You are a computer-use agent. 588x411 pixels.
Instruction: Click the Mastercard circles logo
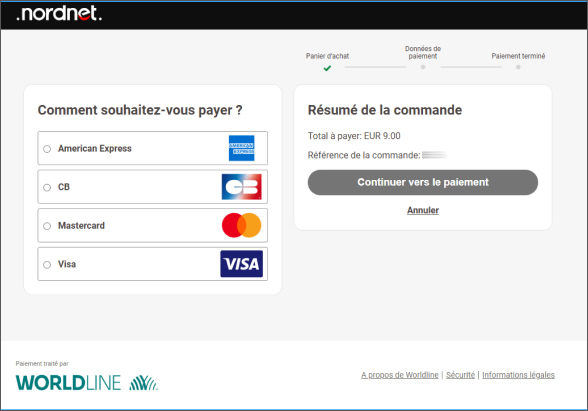tap(242, 225)
